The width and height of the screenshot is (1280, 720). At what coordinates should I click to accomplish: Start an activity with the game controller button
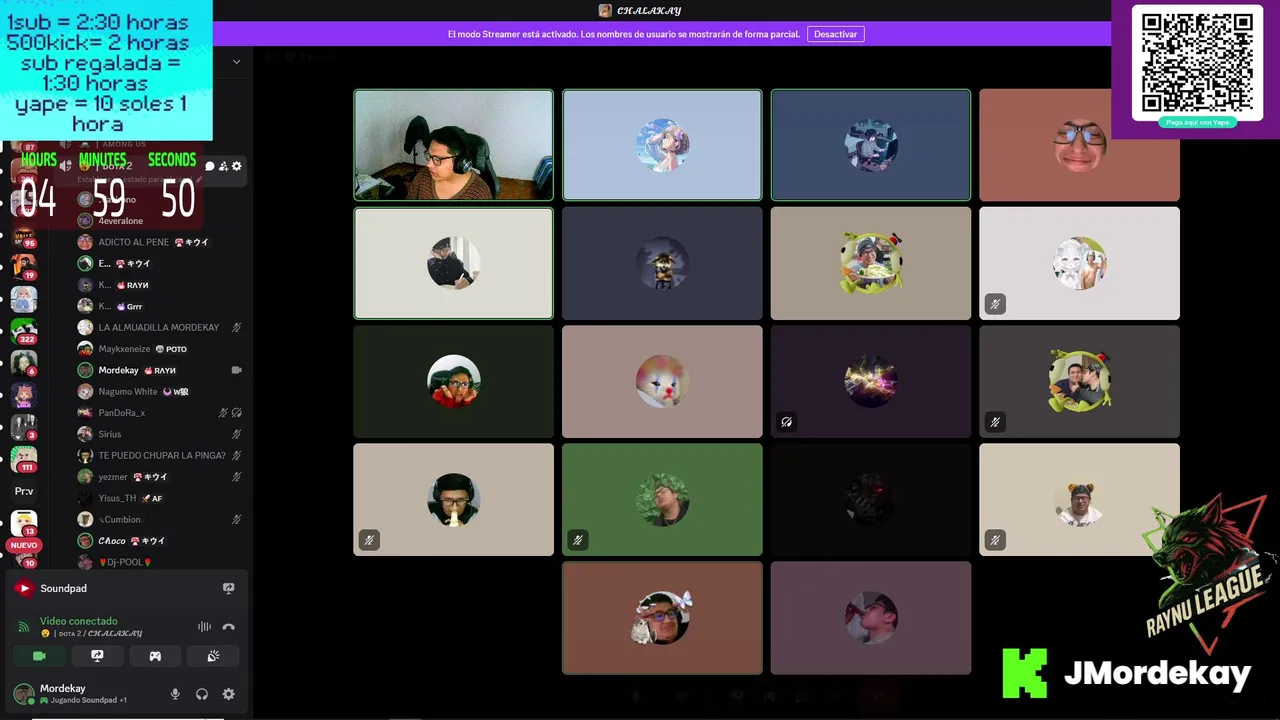pyautogui.click(x=155, y=656)
